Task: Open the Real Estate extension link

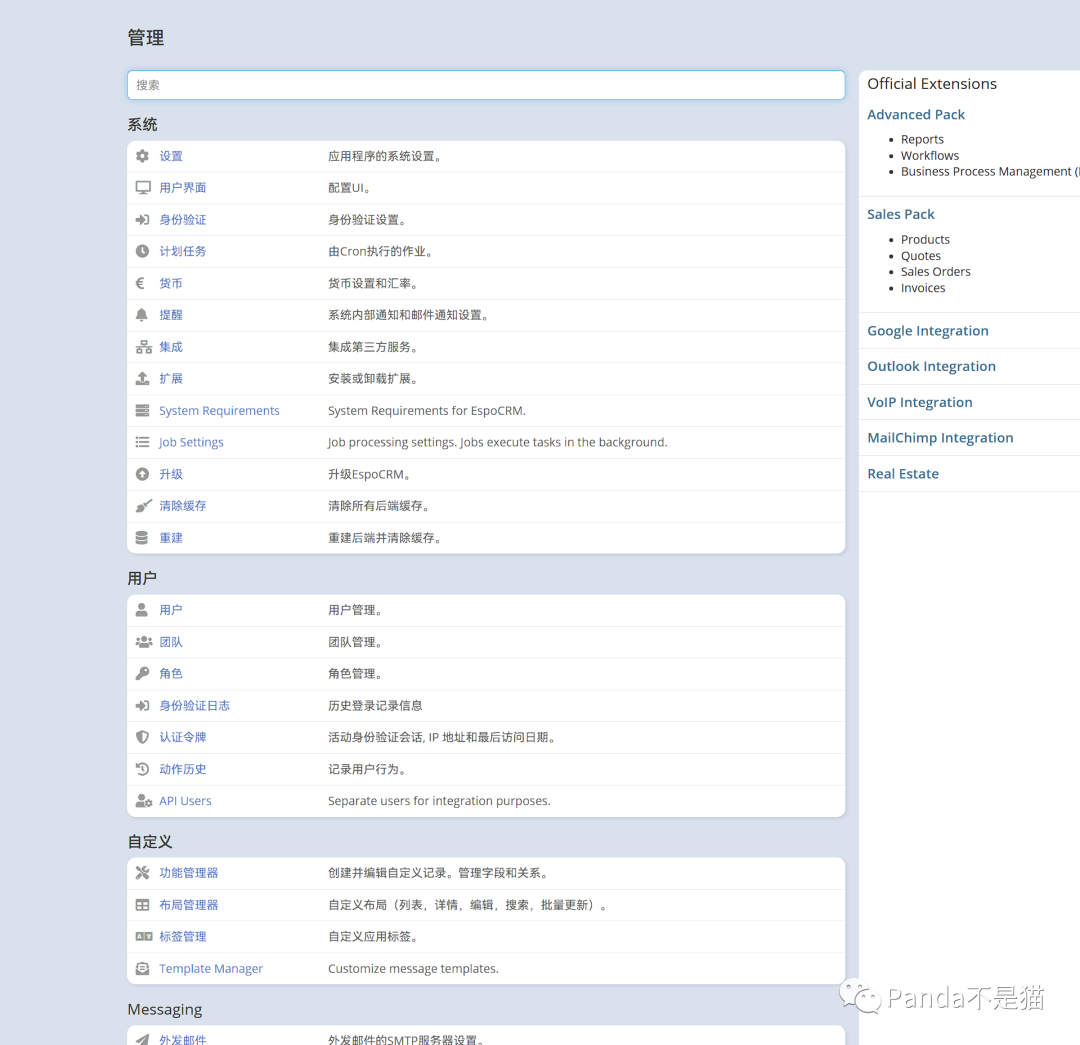Action: coord(902,474)
